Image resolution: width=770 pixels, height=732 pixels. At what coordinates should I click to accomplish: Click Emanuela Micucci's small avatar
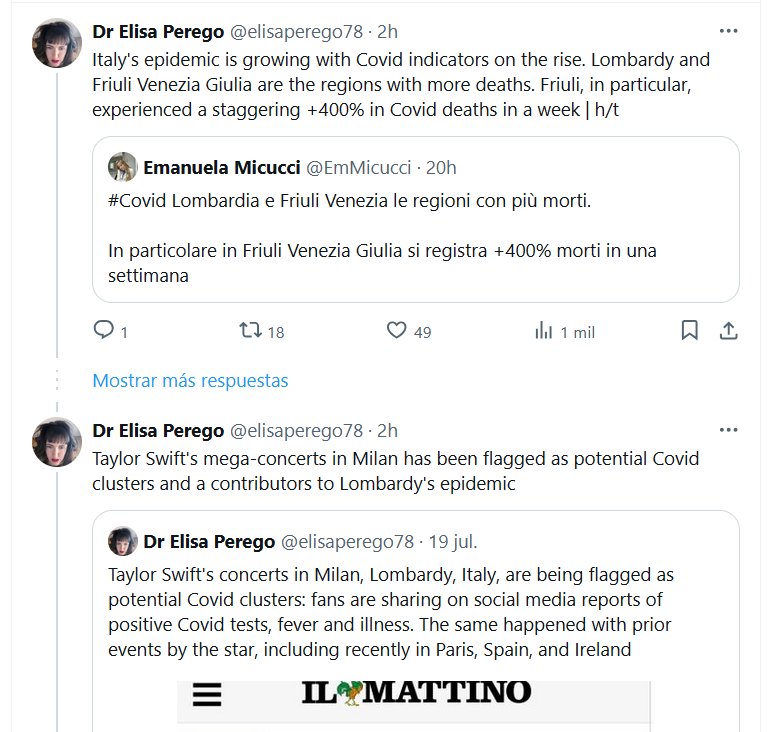click(122, 167)
